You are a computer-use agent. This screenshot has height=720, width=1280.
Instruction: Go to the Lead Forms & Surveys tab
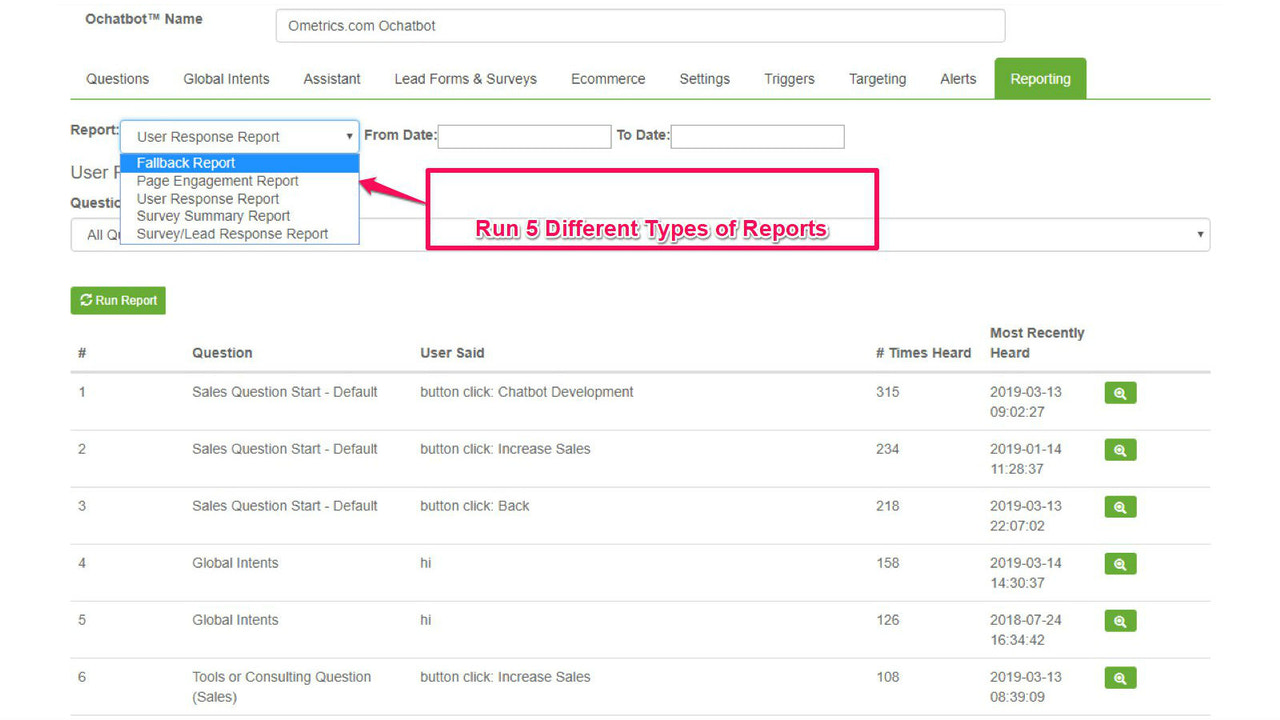465,78
